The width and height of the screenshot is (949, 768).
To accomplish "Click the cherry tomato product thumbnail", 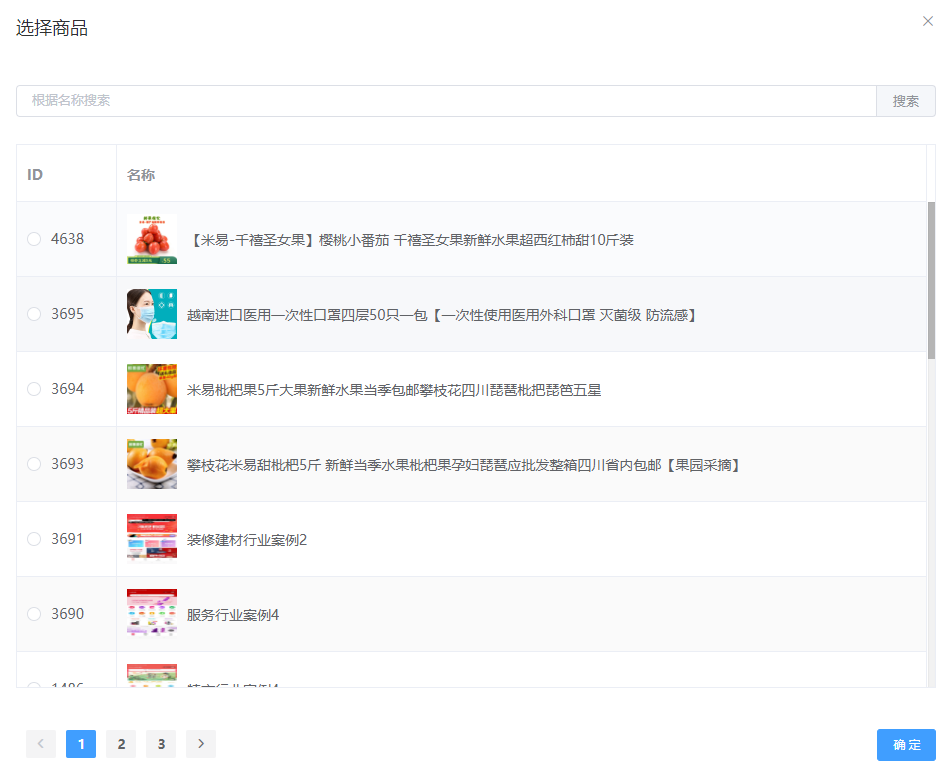I will click(x=152, y=239).
